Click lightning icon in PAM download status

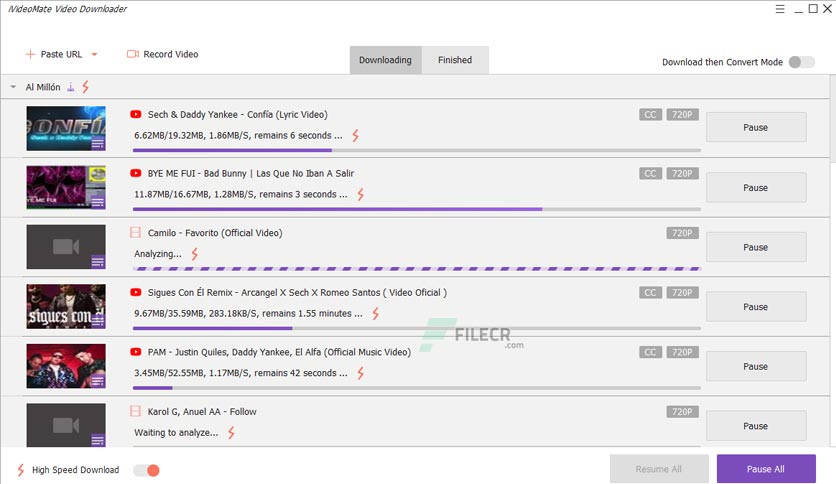point(361,373)
